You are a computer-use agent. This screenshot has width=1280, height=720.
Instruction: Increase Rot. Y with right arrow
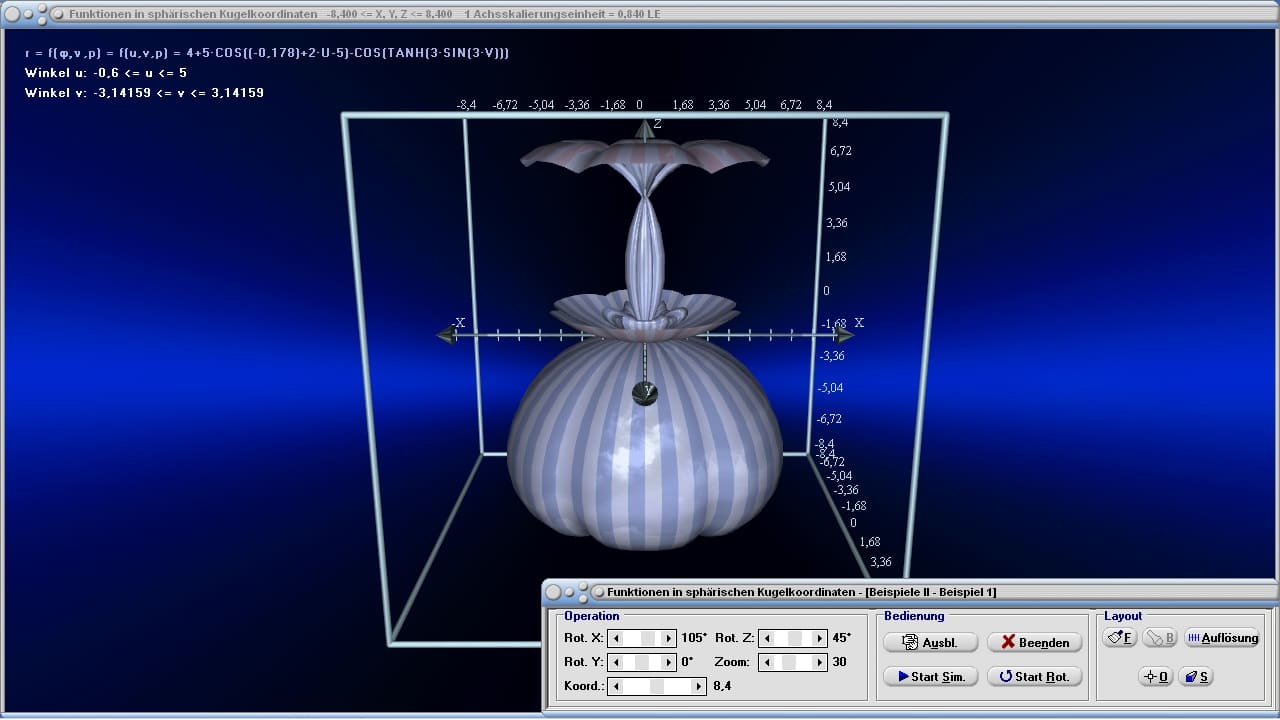click(670, 662)
